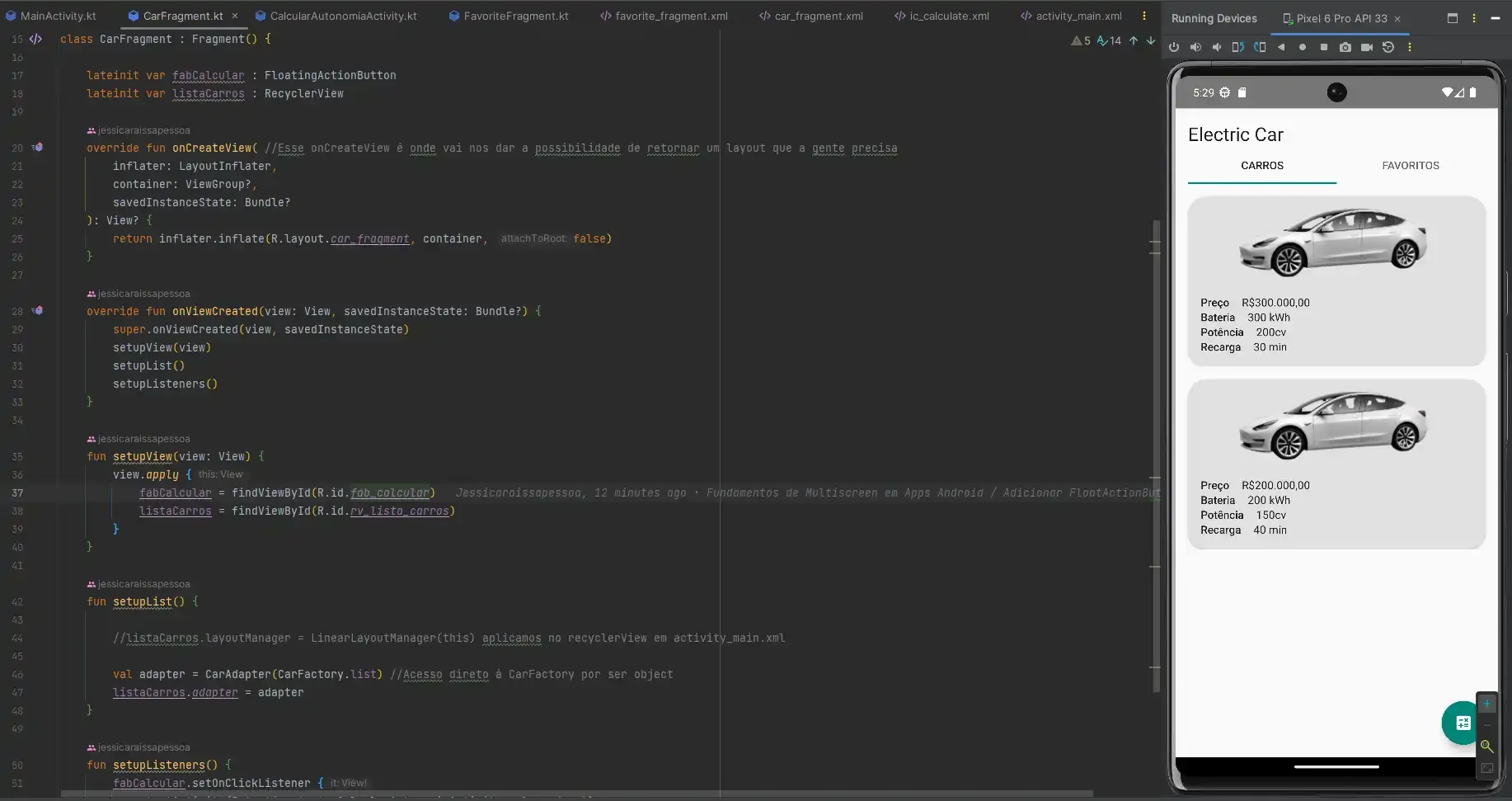The image size is (1512, 801).
Task: Close the CarFragment.kt editor tab
Action: [234, 16]
